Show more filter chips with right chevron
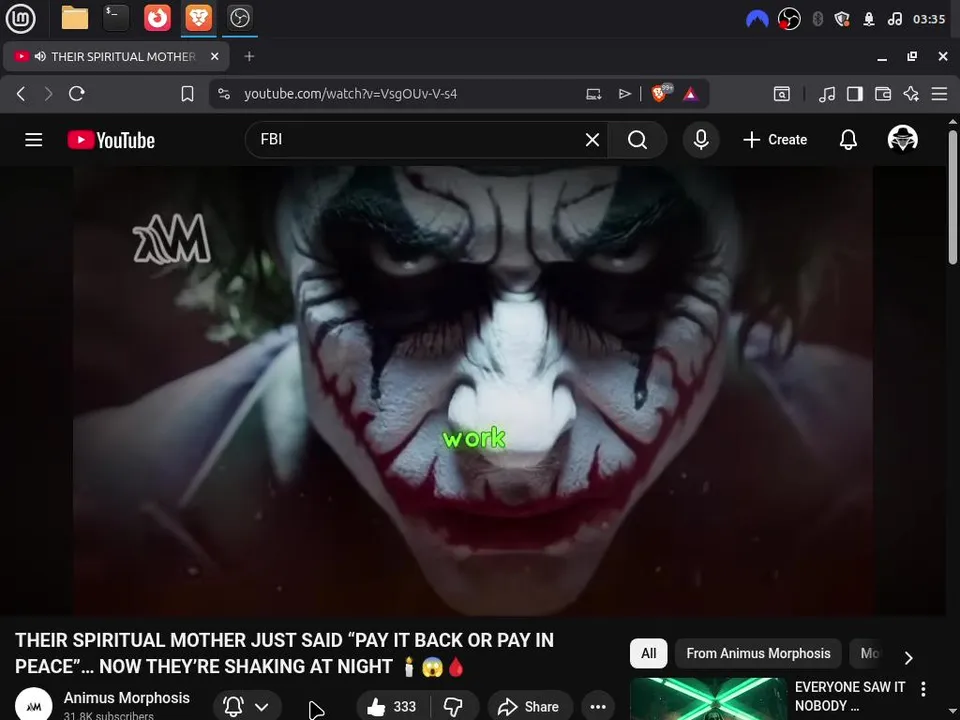Image resolution: width=960 pixels, height=720 pixels. pyautogui.click(x=909, y=658)
